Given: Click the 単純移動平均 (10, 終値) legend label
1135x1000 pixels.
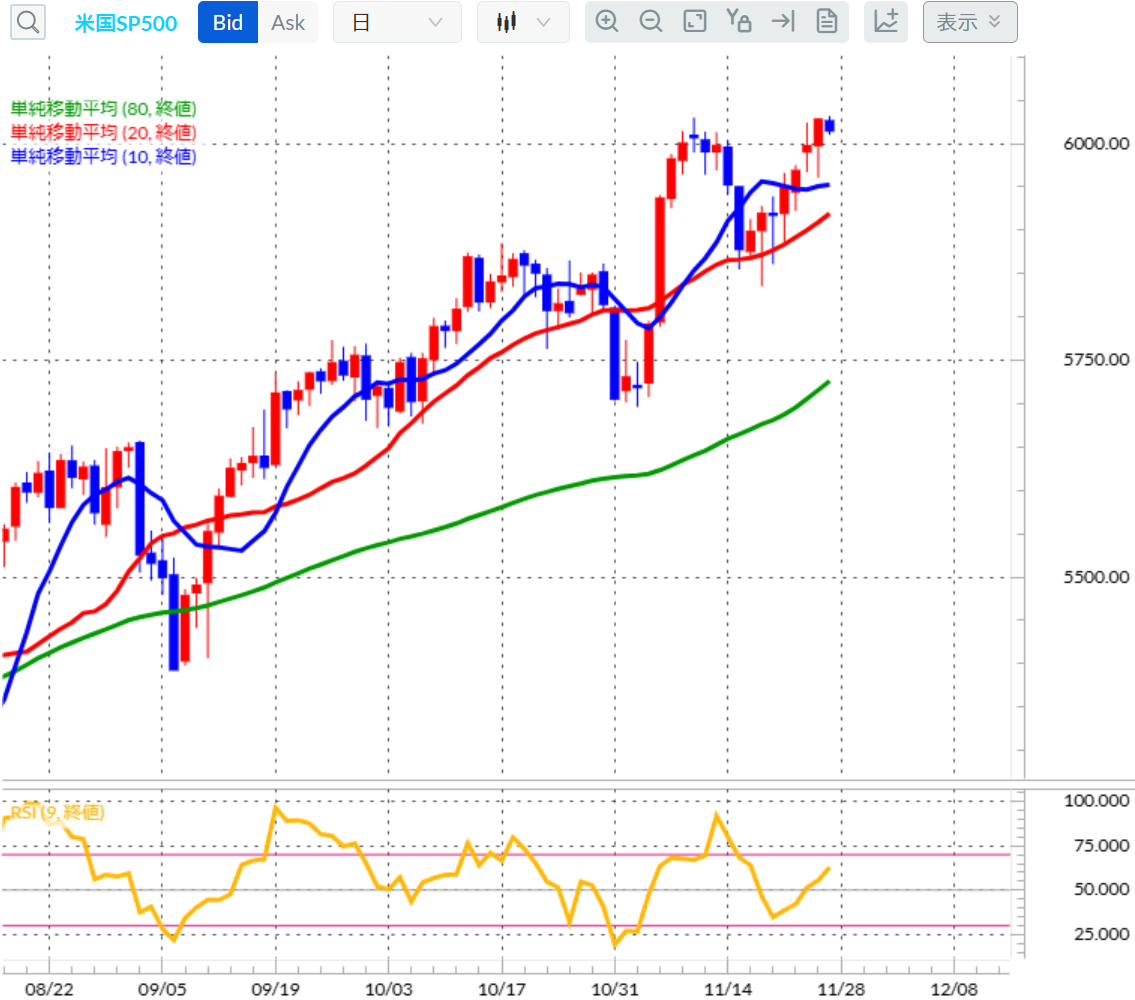Looking at the screenshot, I should 104,156.
